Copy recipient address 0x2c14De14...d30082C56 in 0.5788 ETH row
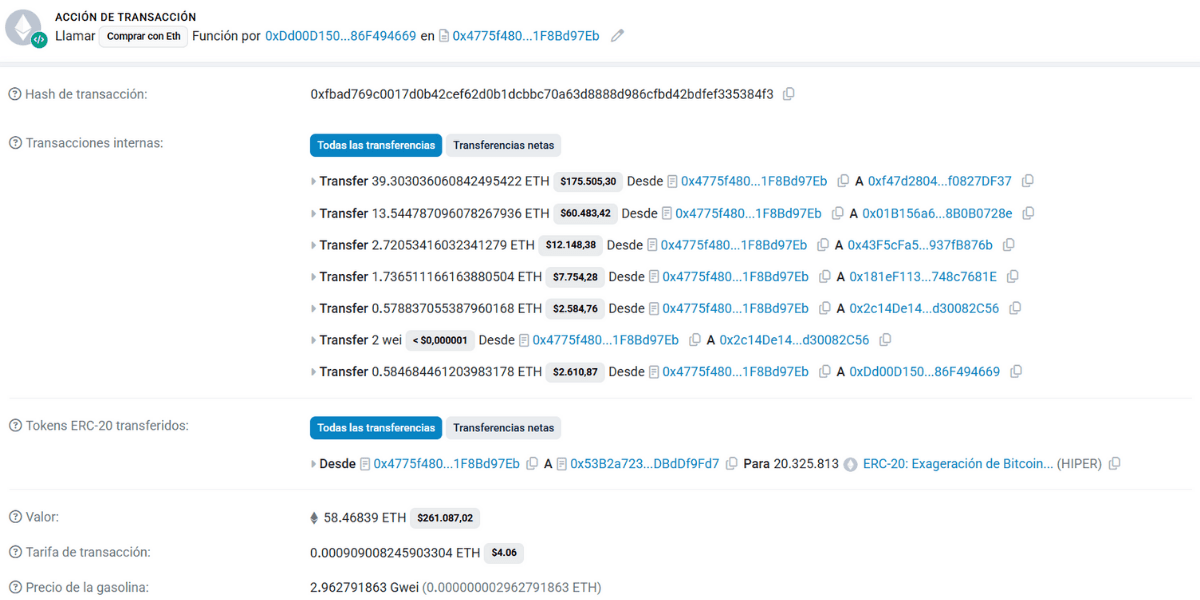1200x600 pixels. (x=1015, y=308)
